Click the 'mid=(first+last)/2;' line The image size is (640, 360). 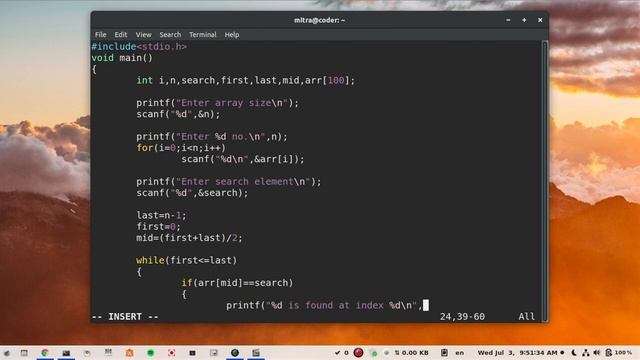(189, 238)
